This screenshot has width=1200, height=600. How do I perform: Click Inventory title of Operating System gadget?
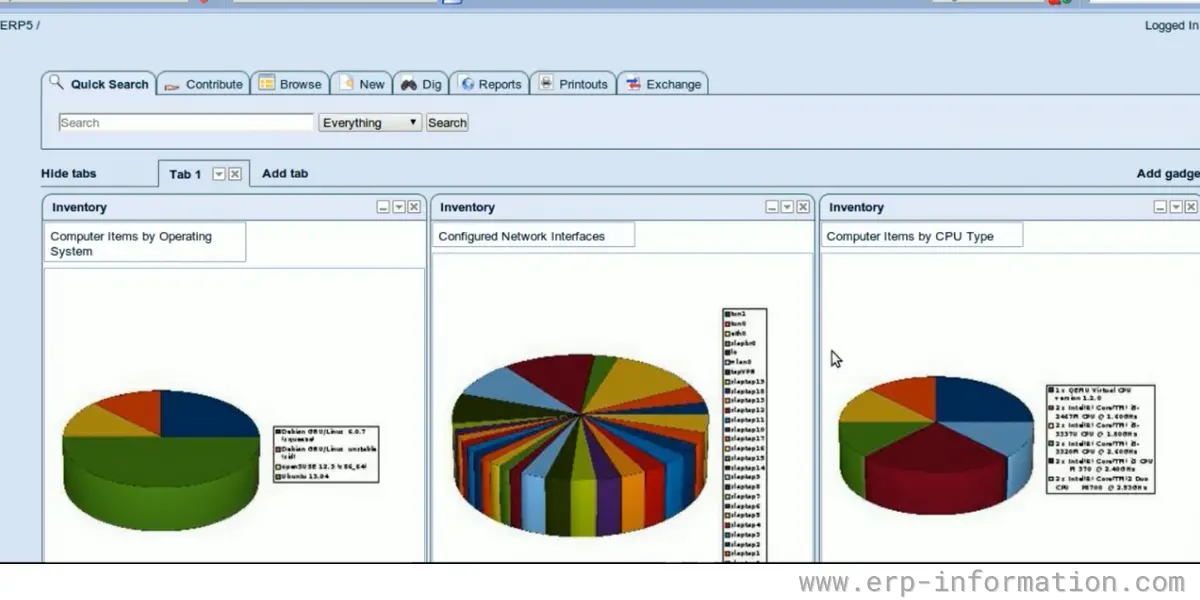point(79,207)
